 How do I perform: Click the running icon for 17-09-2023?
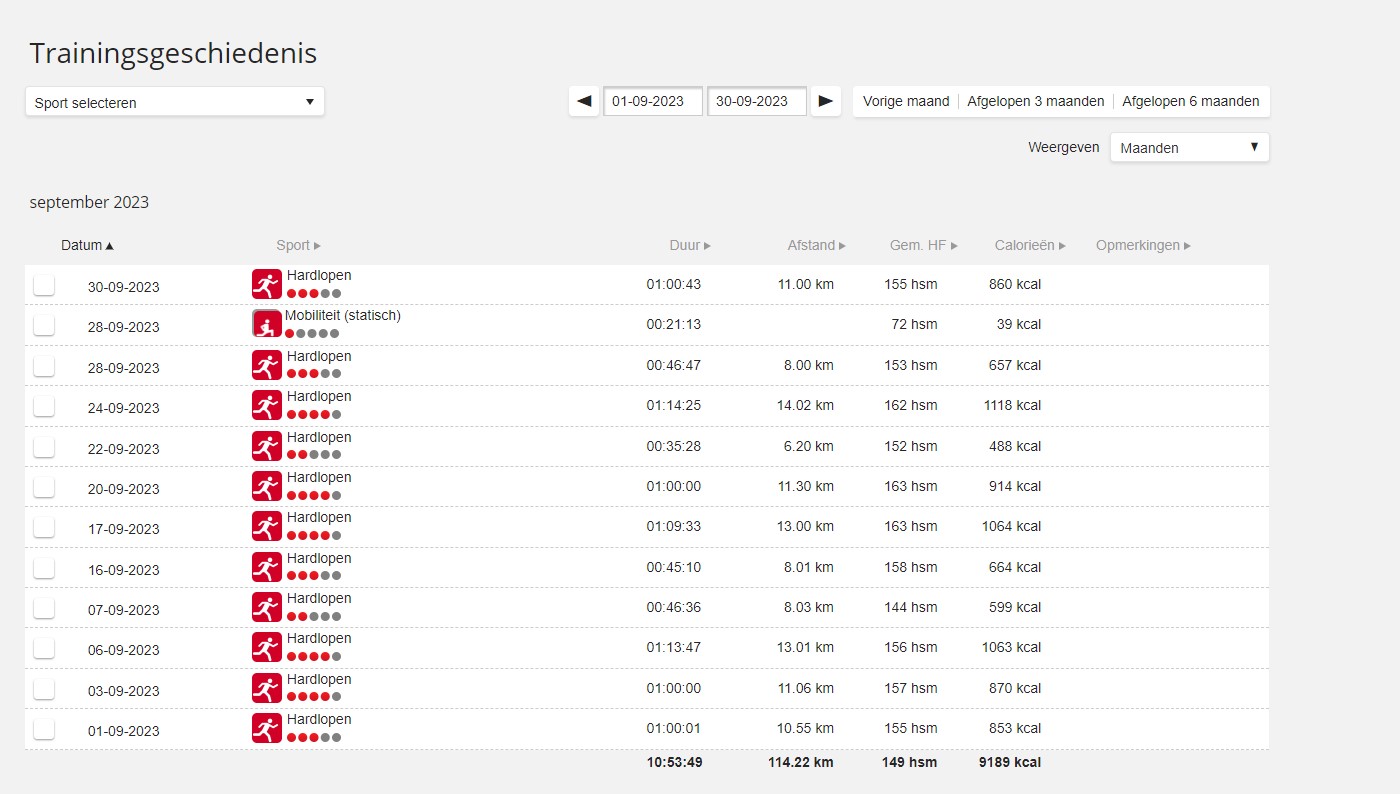click(x=266, y=526)
